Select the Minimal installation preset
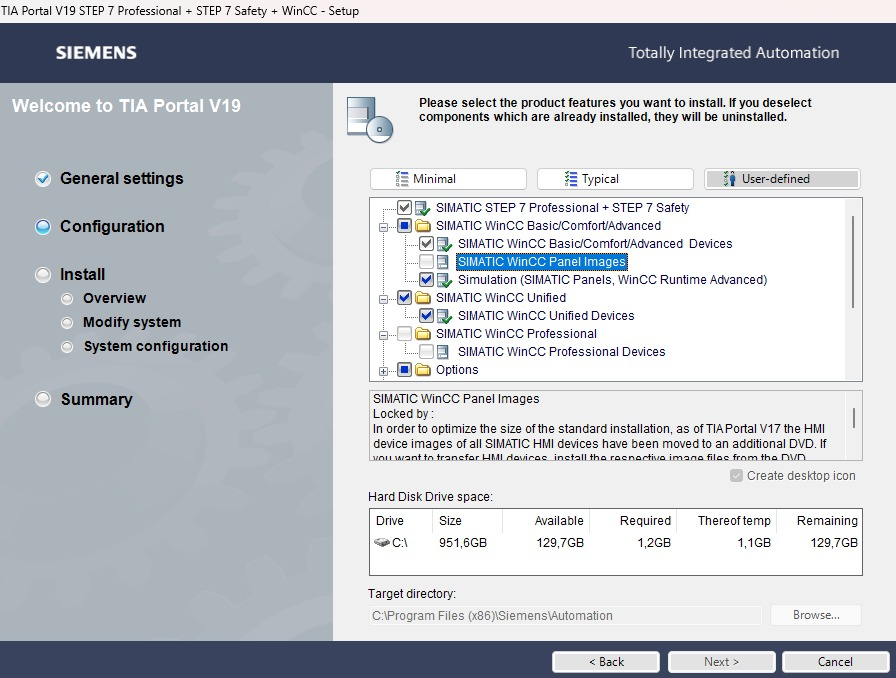This screenshot has height=678, width=896. coord(448,179)
